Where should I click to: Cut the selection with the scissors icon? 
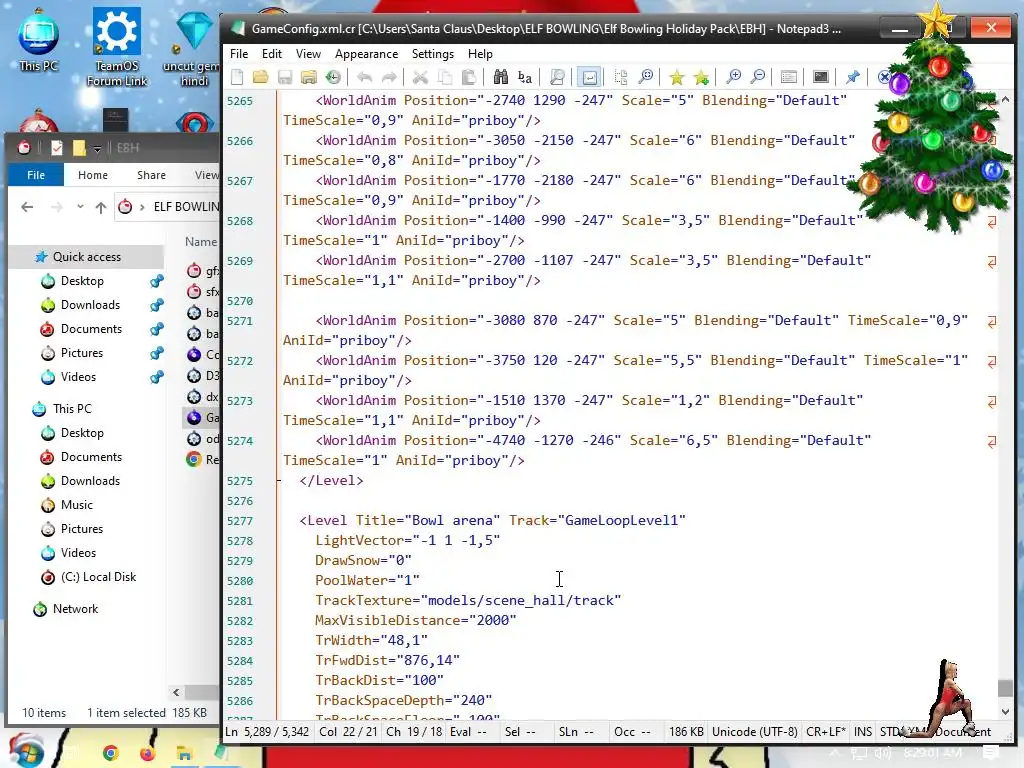pos(420,78)
